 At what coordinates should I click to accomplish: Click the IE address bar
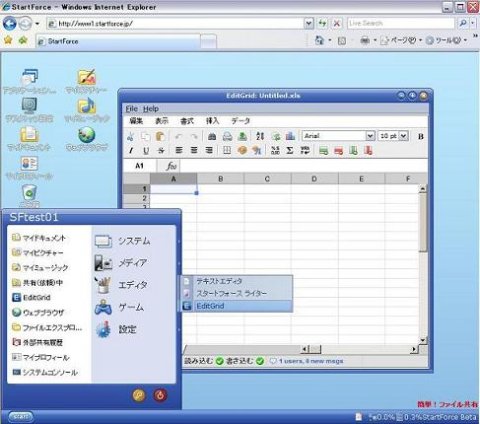pyautogui.click(x=175, y=23)
